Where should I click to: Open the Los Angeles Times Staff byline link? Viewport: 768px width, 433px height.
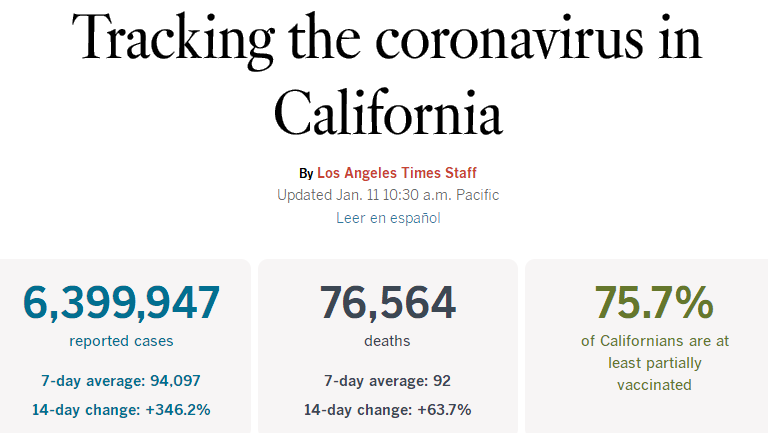point(397,173)
